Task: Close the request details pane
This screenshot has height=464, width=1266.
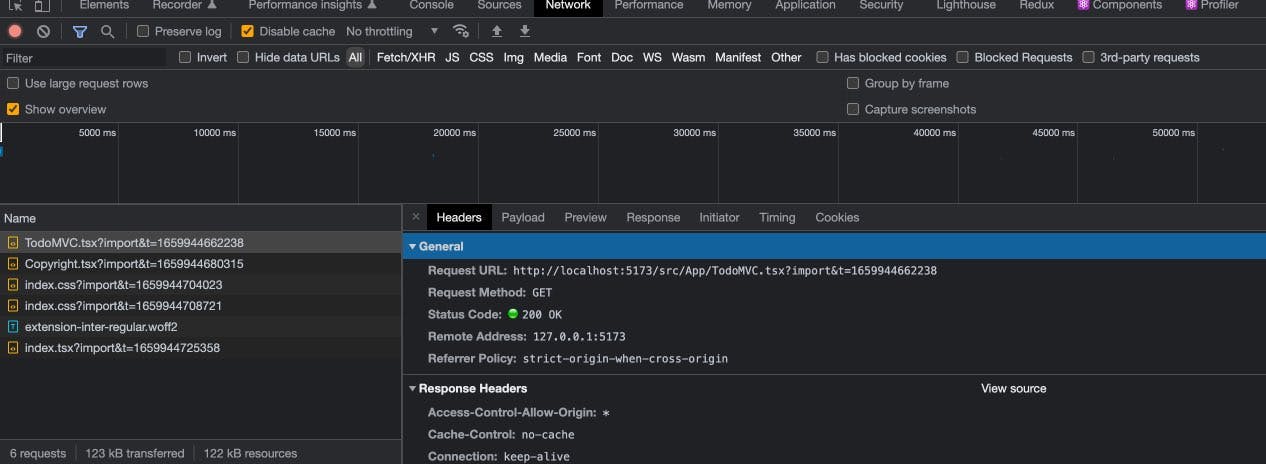Action: pyautogui.click(x=416, y=217)
